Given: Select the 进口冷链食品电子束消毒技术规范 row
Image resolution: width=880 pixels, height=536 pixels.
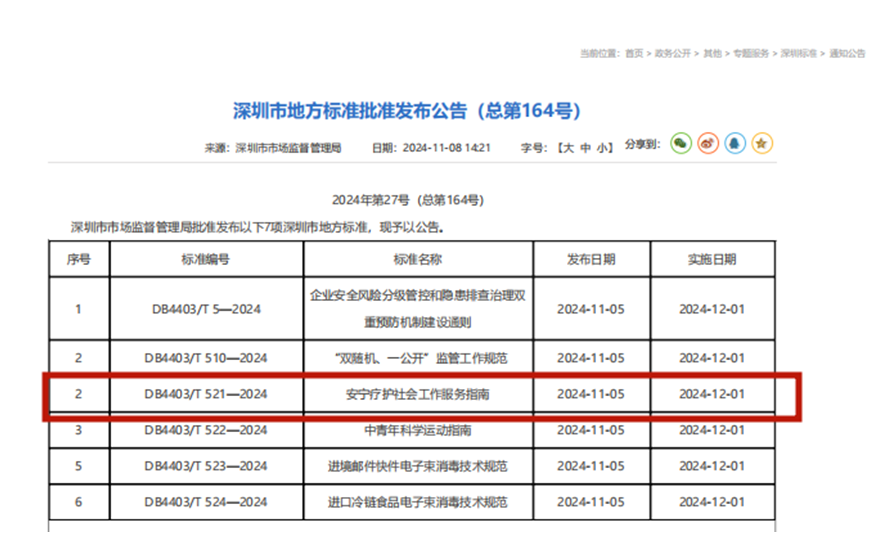Looking at the screenshot, I should point(417,502).
